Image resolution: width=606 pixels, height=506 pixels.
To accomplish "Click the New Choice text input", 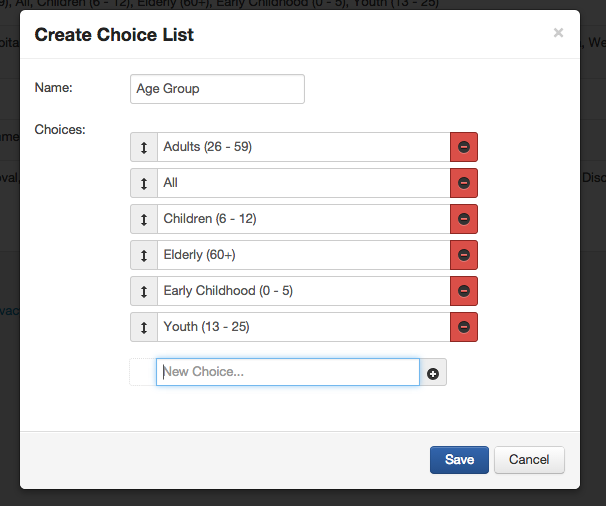I will 287,372.
